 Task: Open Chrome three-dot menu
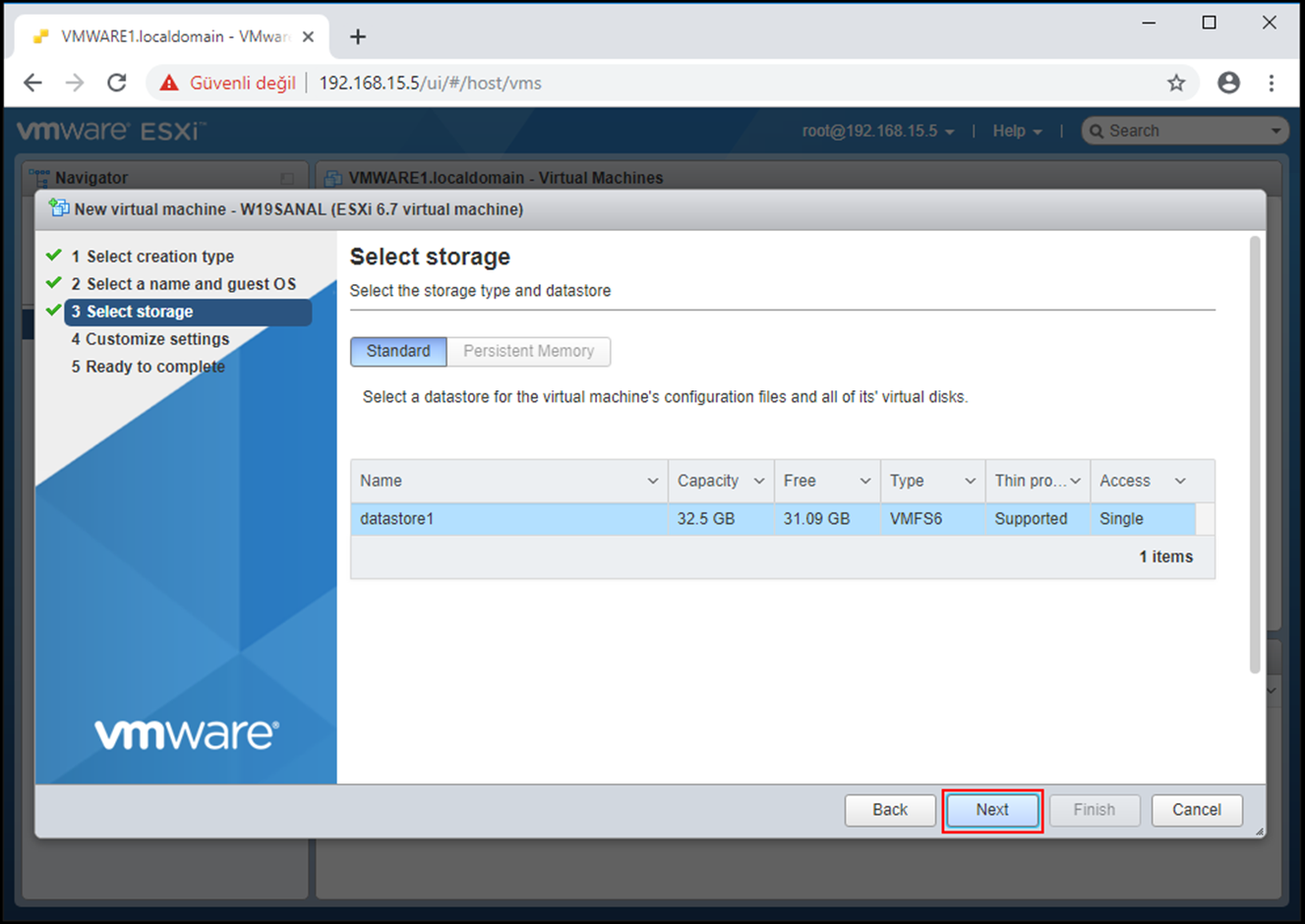coord(1272,83)
